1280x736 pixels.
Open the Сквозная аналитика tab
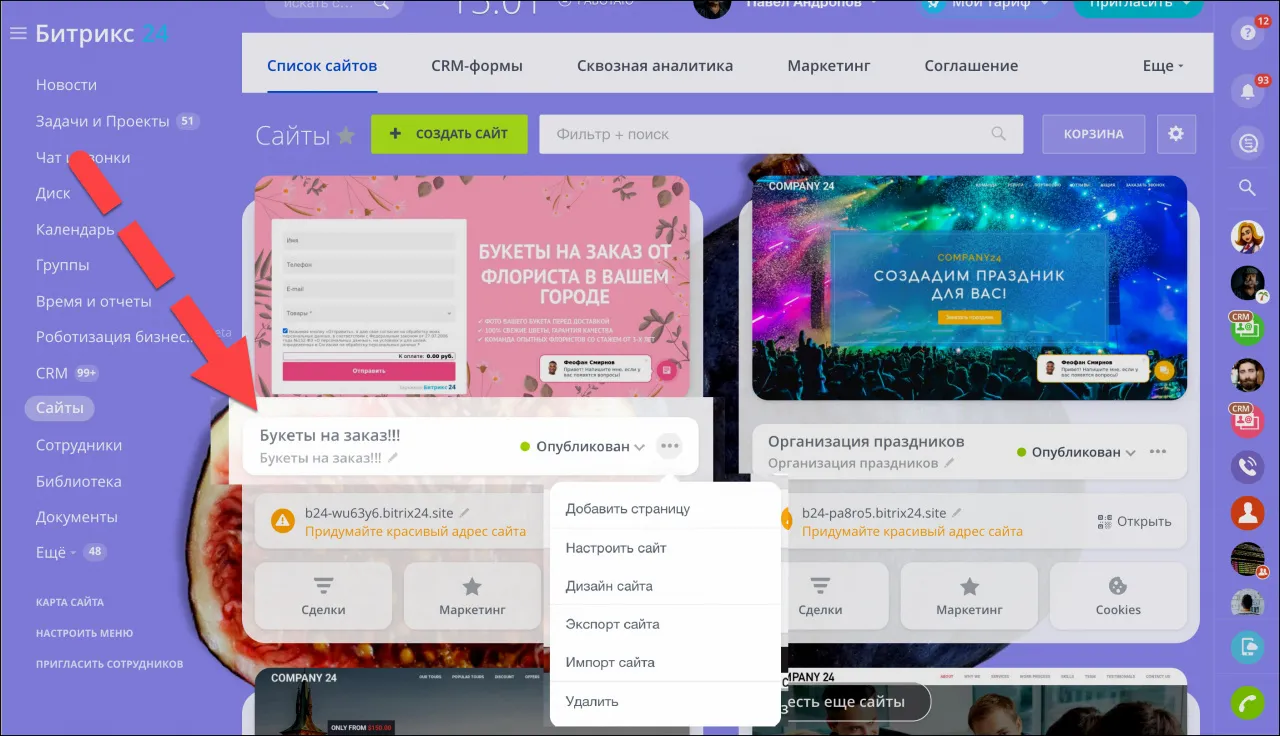coord(655,66)
